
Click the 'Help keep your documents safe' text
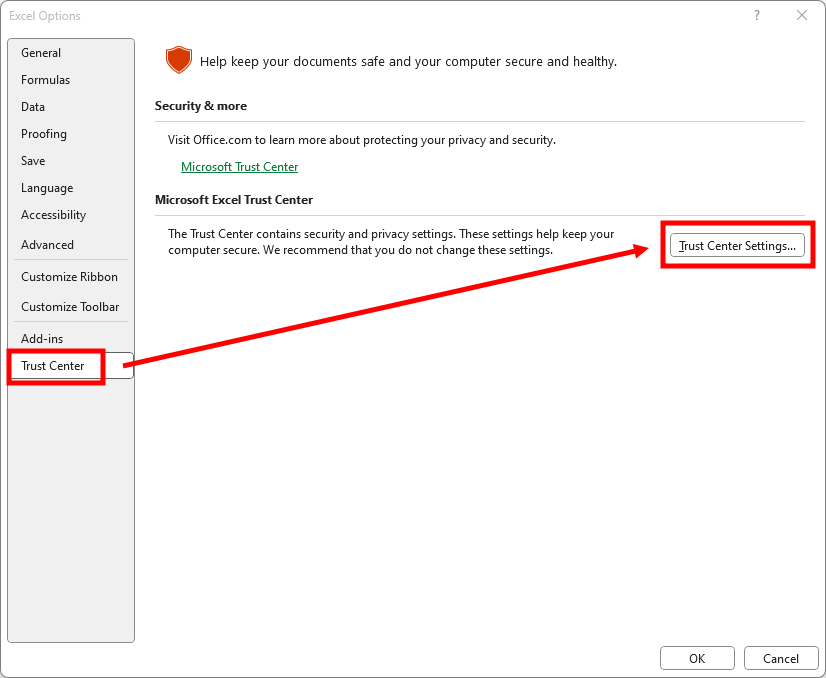(408, 62)
